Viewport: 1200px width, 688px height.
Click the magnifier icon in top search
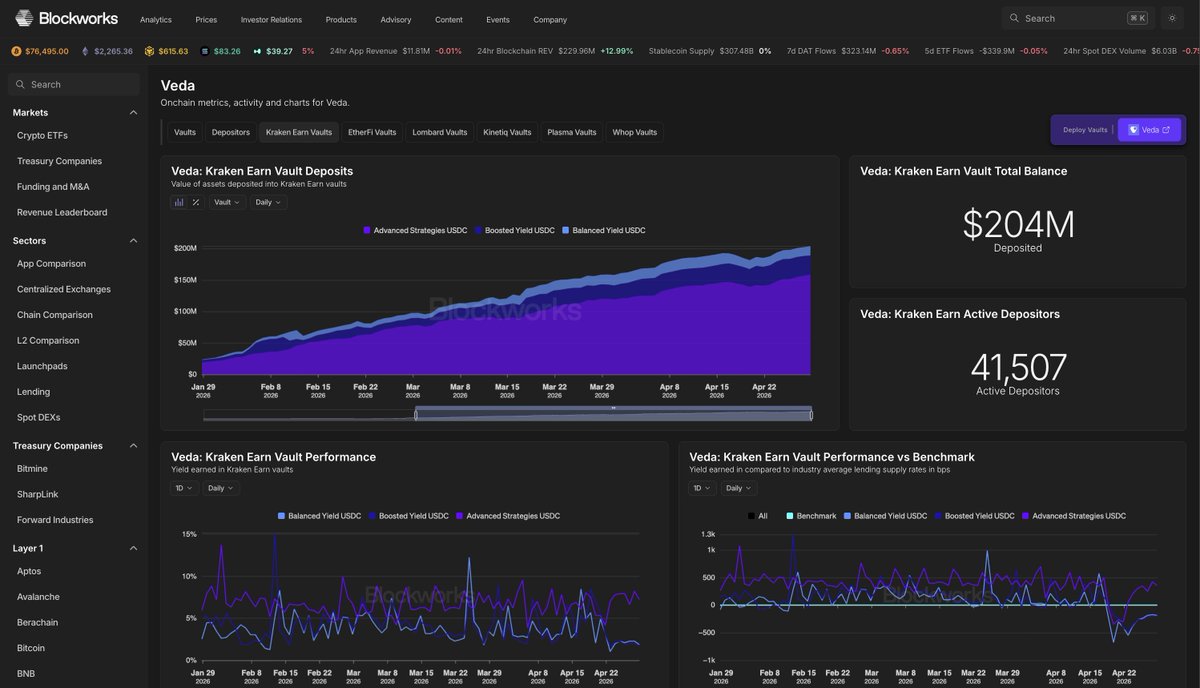(x=1014, y=18)
